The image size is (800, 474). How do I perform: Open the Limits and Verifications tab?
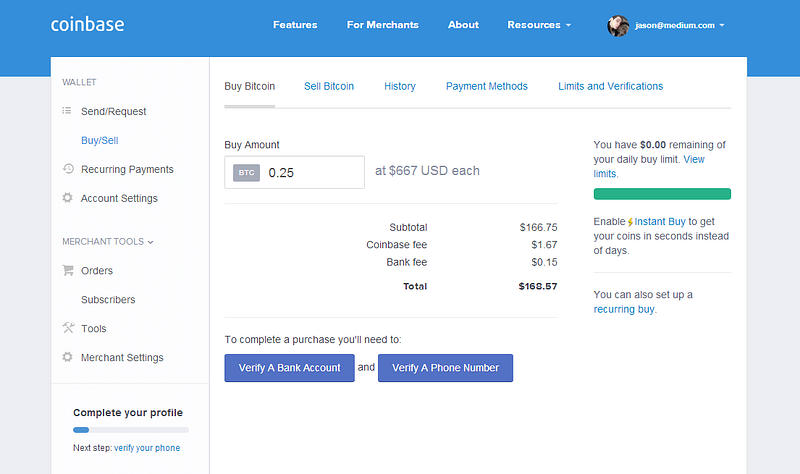[611, 86]
